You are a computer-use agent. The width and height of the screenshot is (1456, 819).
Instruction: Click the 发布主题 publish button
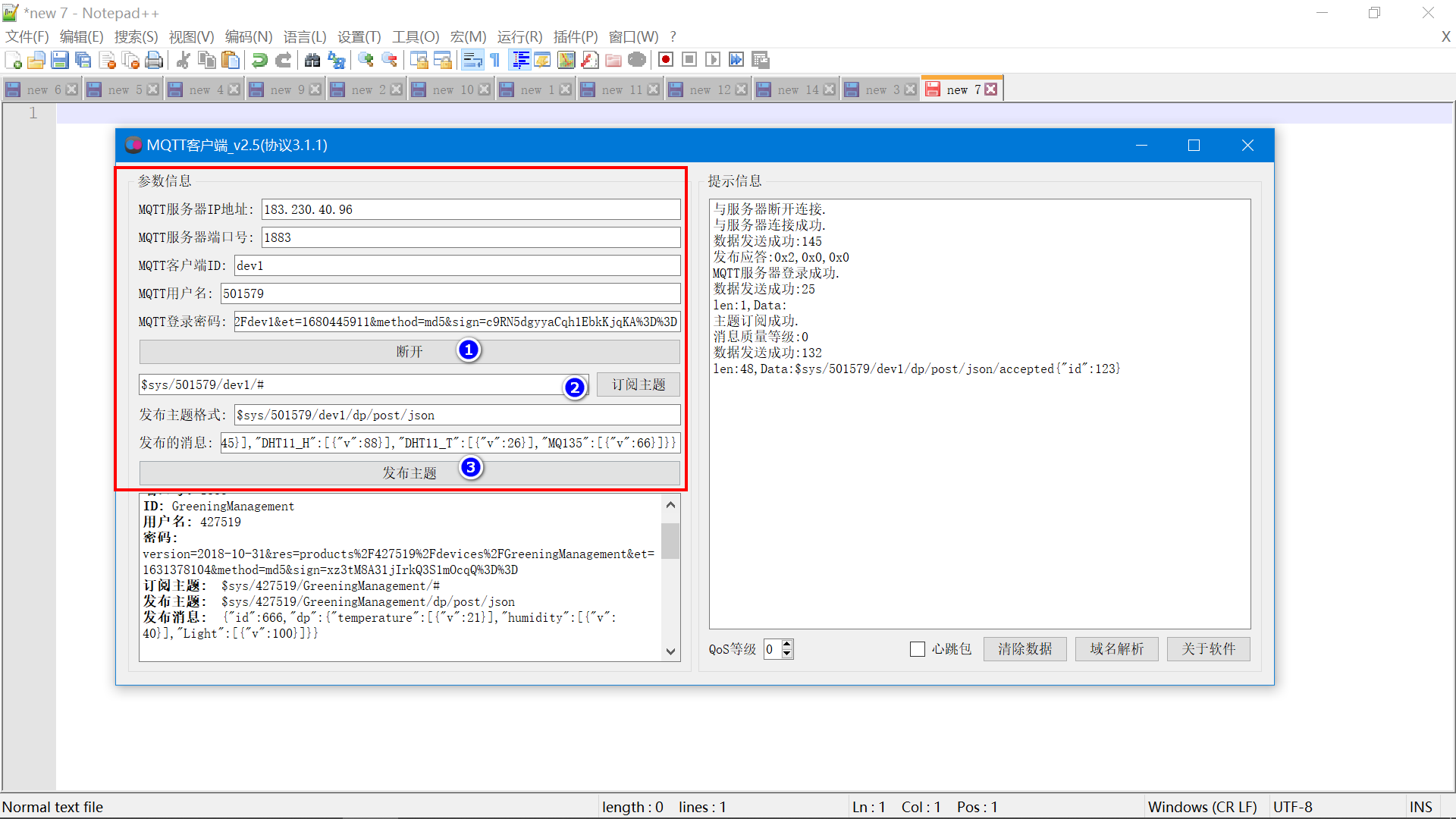coord(409,473)
